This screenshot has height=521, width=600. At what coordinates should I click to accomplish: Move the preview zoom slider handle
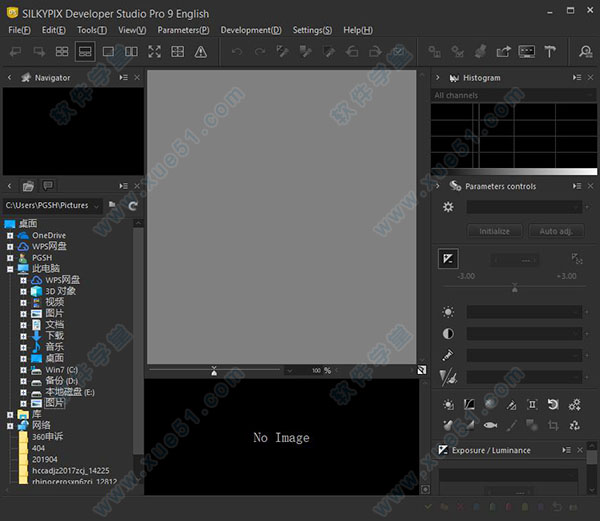pyautogui.click(x=214, y=371)
